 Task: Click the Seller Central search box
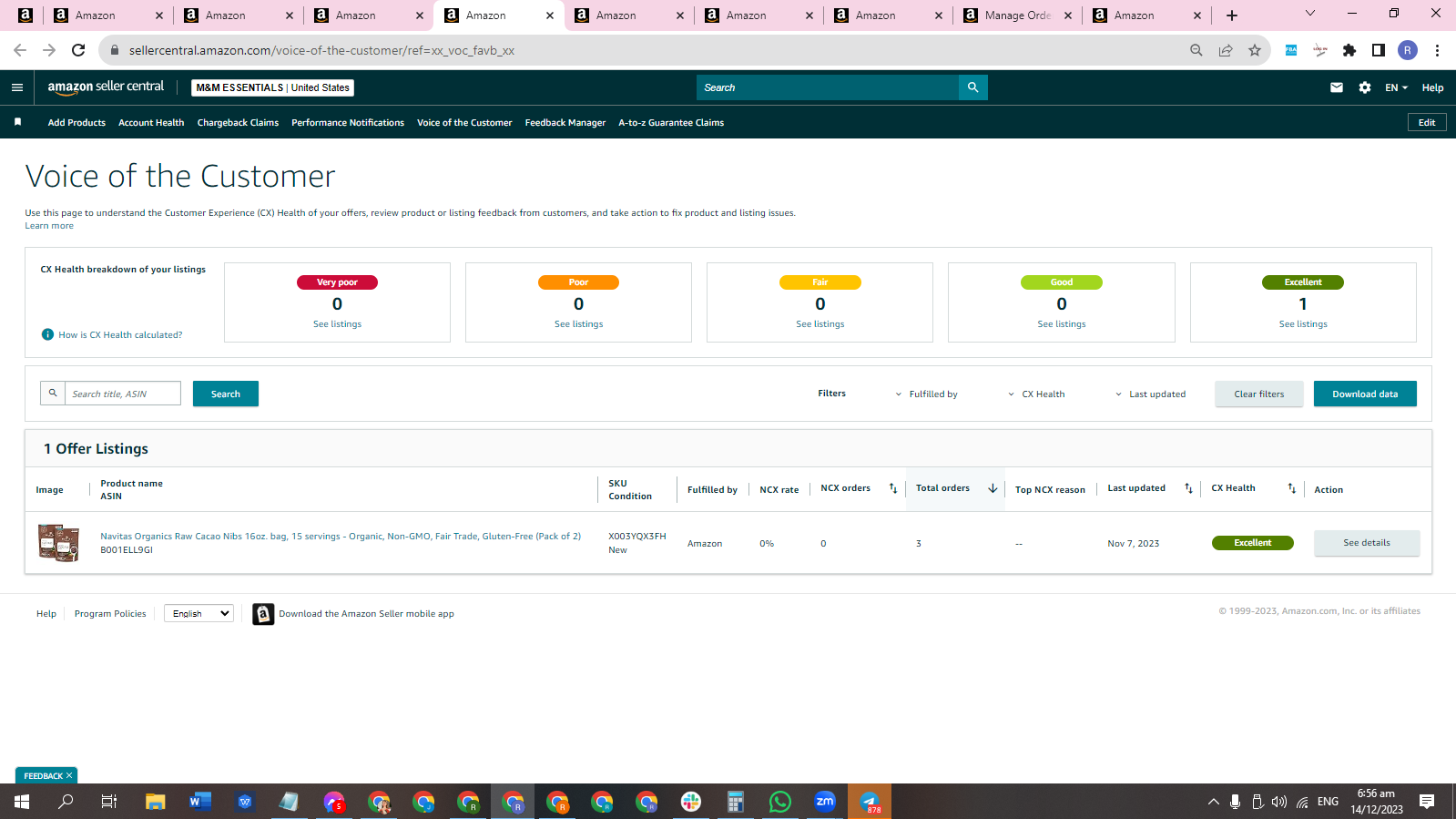click(828, 87)
